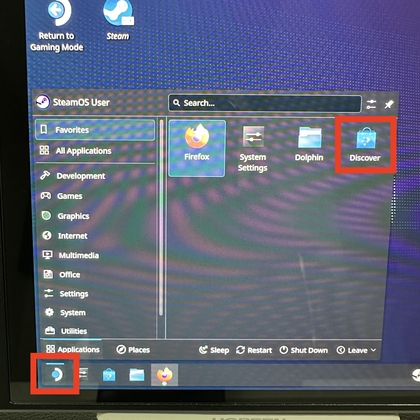Viewport: 420px width, 420px height.
Task: Open the Steam desktop shortcut
Action: (x=118, y=21)
